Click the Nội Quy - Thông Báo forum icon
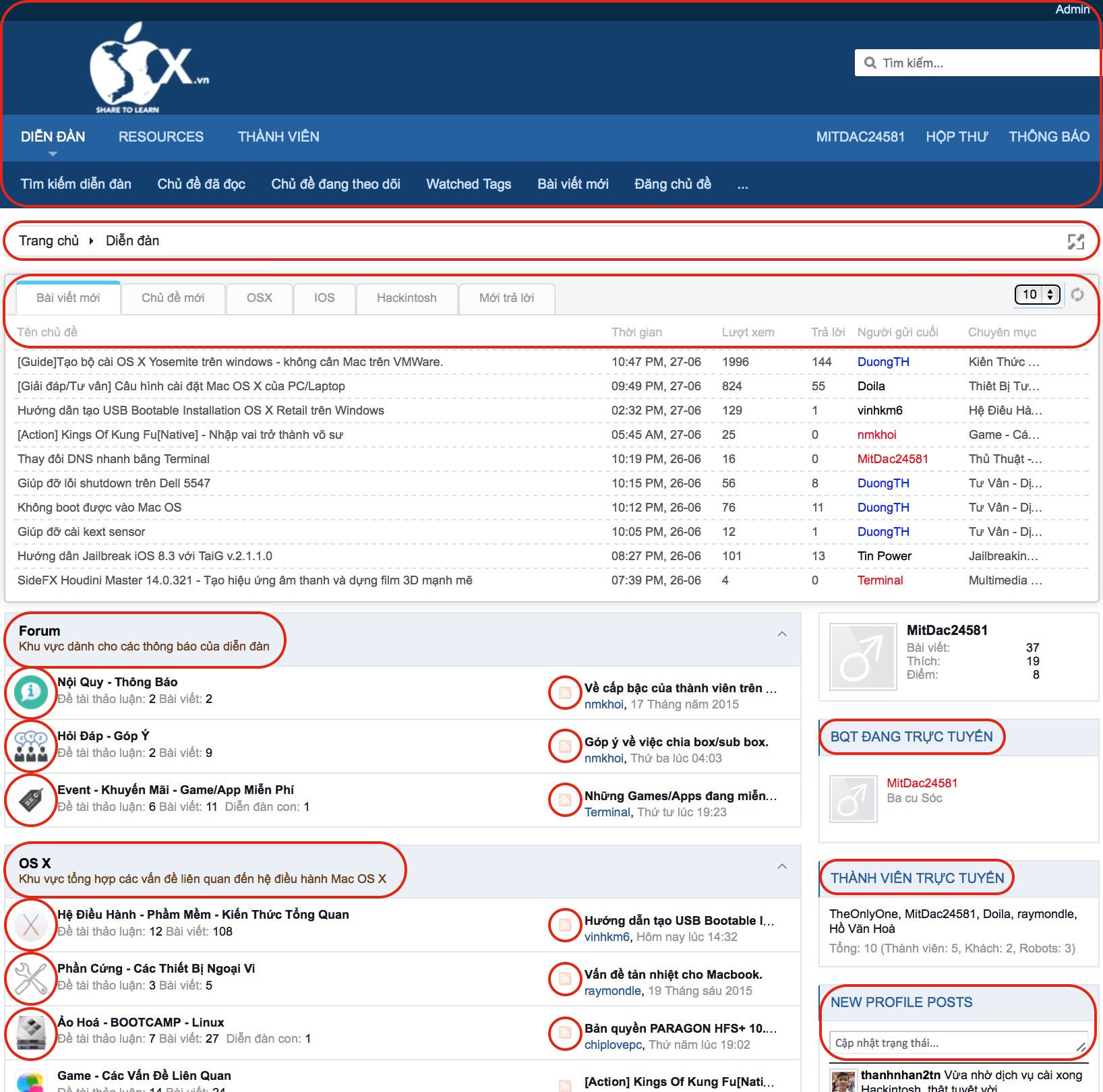The image size is (1103, 1092). (x=30, y=692)
